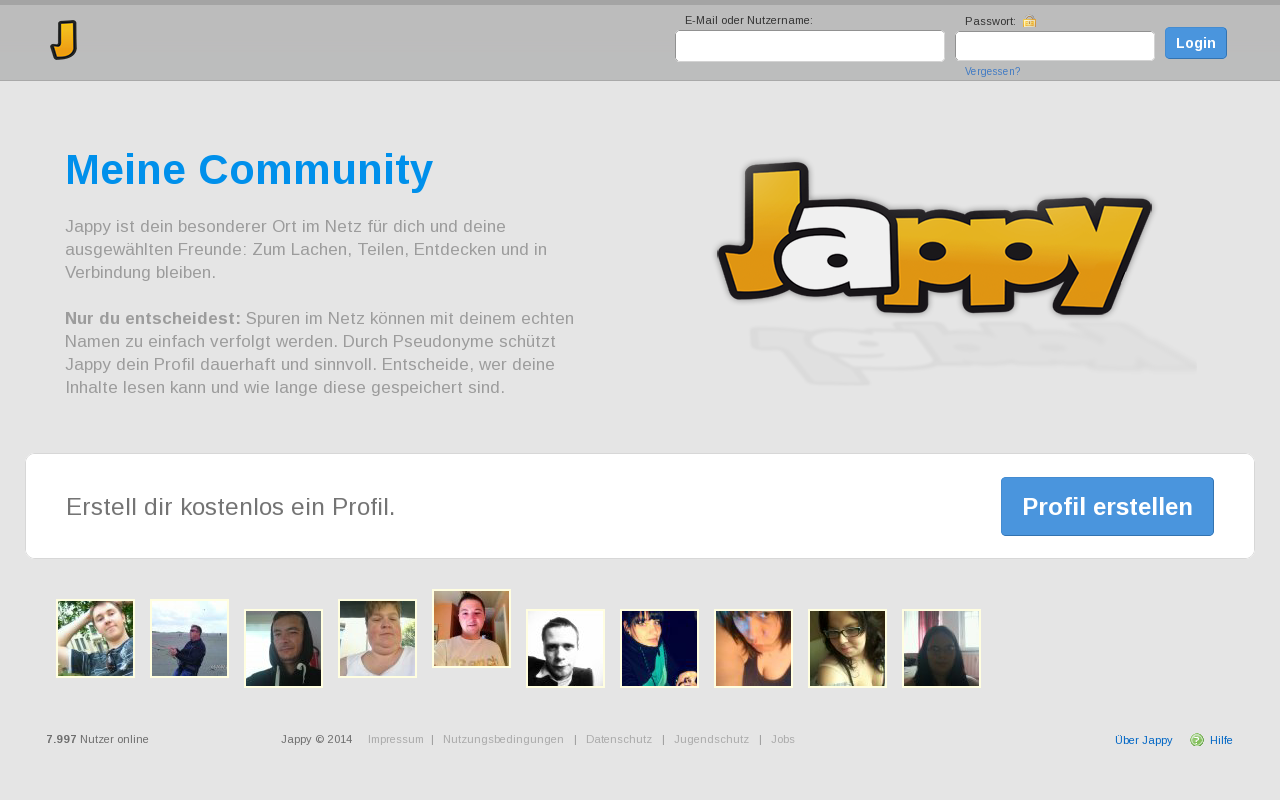Screen dimensions: 1280x800
Task: Click the Jappy © 2014 footer text
Action: tap(317, 739)
